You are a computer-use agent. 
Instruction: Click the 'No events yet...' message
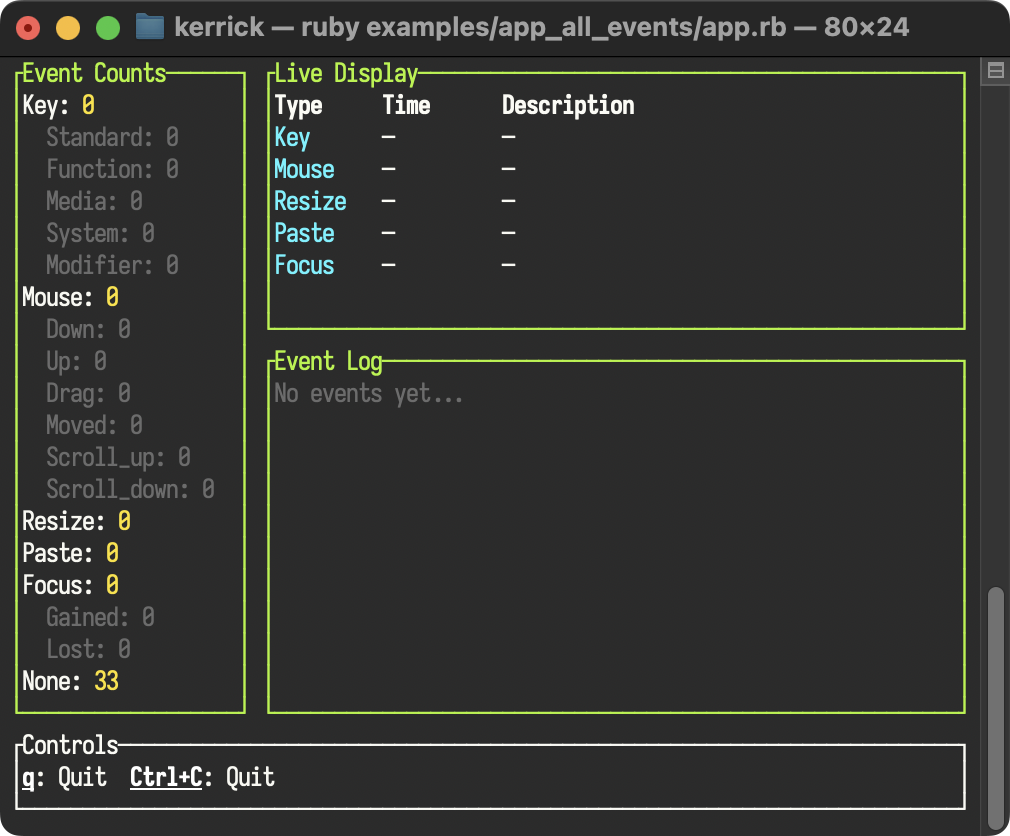368,394
